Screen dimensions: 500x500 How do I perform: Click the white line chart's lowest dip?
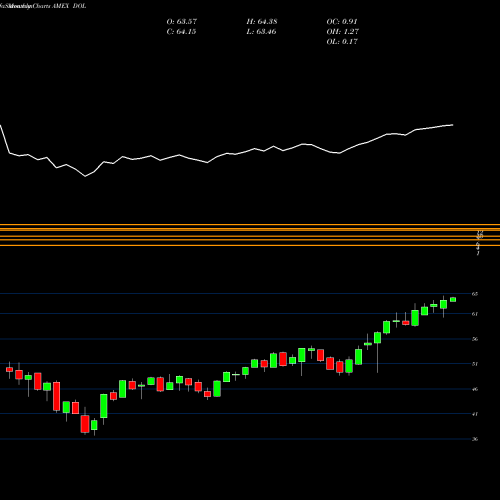(85, 176)
